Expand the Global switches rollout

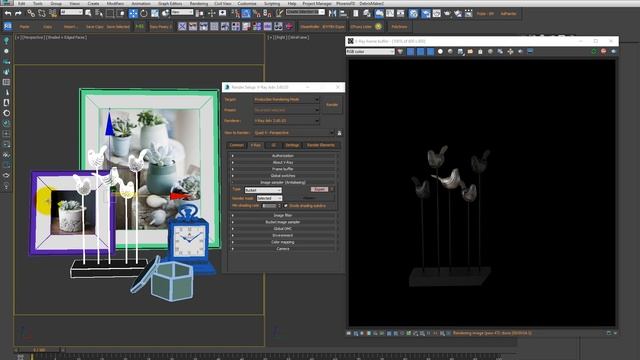pyautogui.click(x=282, y=176)
